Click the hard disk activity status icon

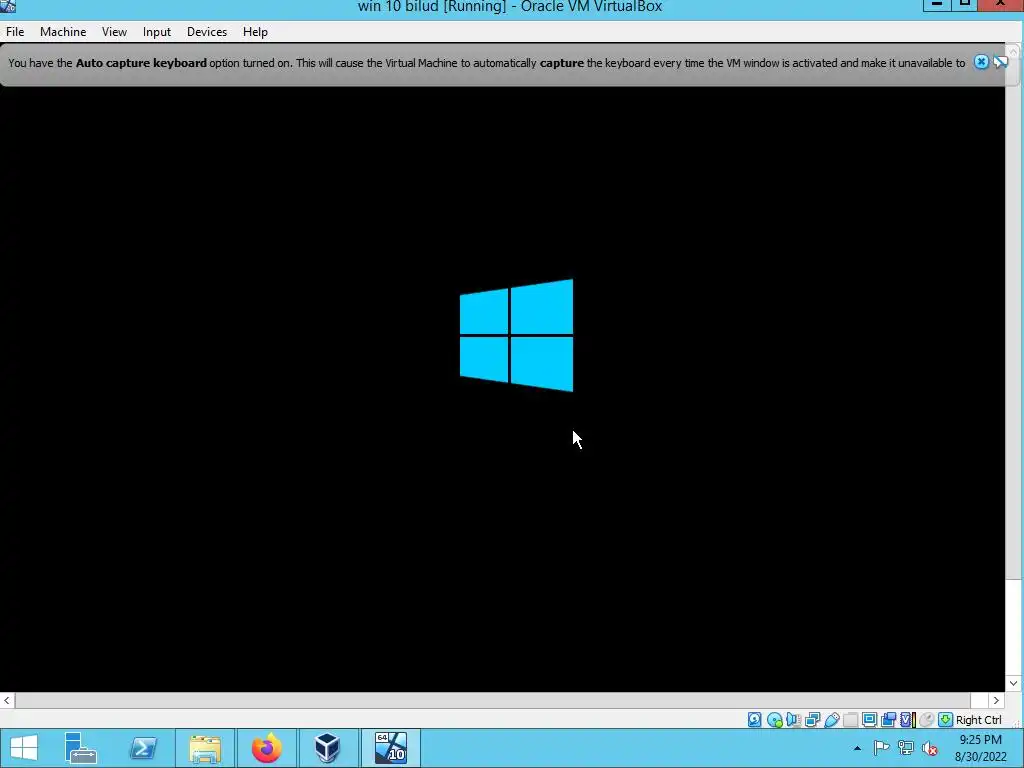(x=754, y=720)
